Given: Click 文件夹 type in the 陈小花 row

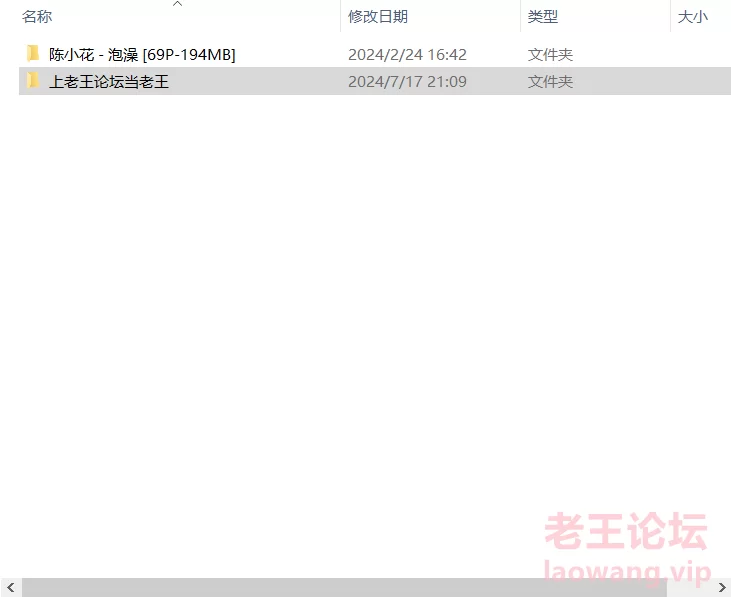Looking at the screenshot, I should [x=550, y=55].
